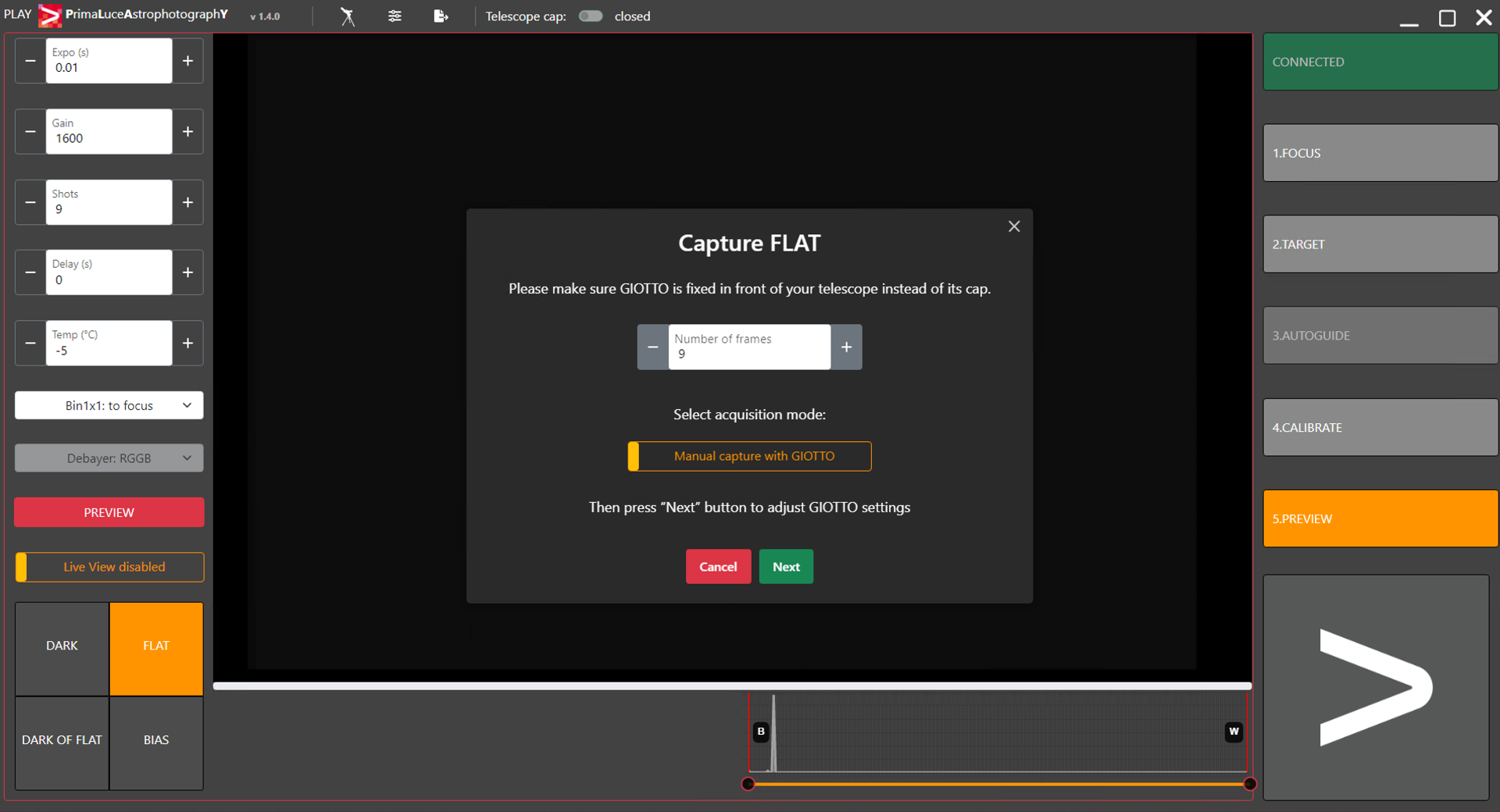
Task: Open the Debayer: RGGB dropdown
Action: tap(109, 458)
